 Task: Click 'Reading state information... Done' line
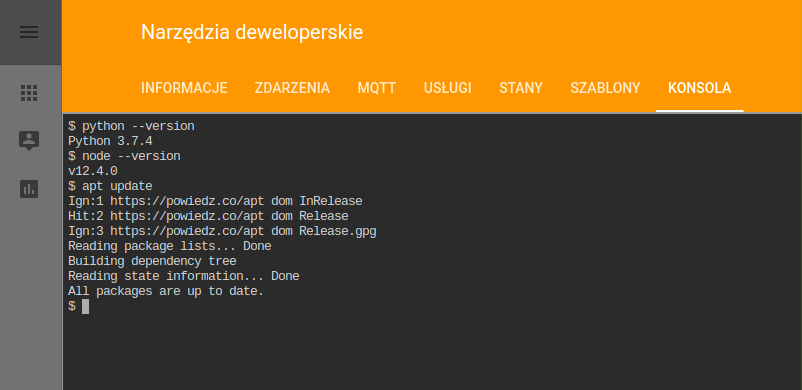coord(184,276)
